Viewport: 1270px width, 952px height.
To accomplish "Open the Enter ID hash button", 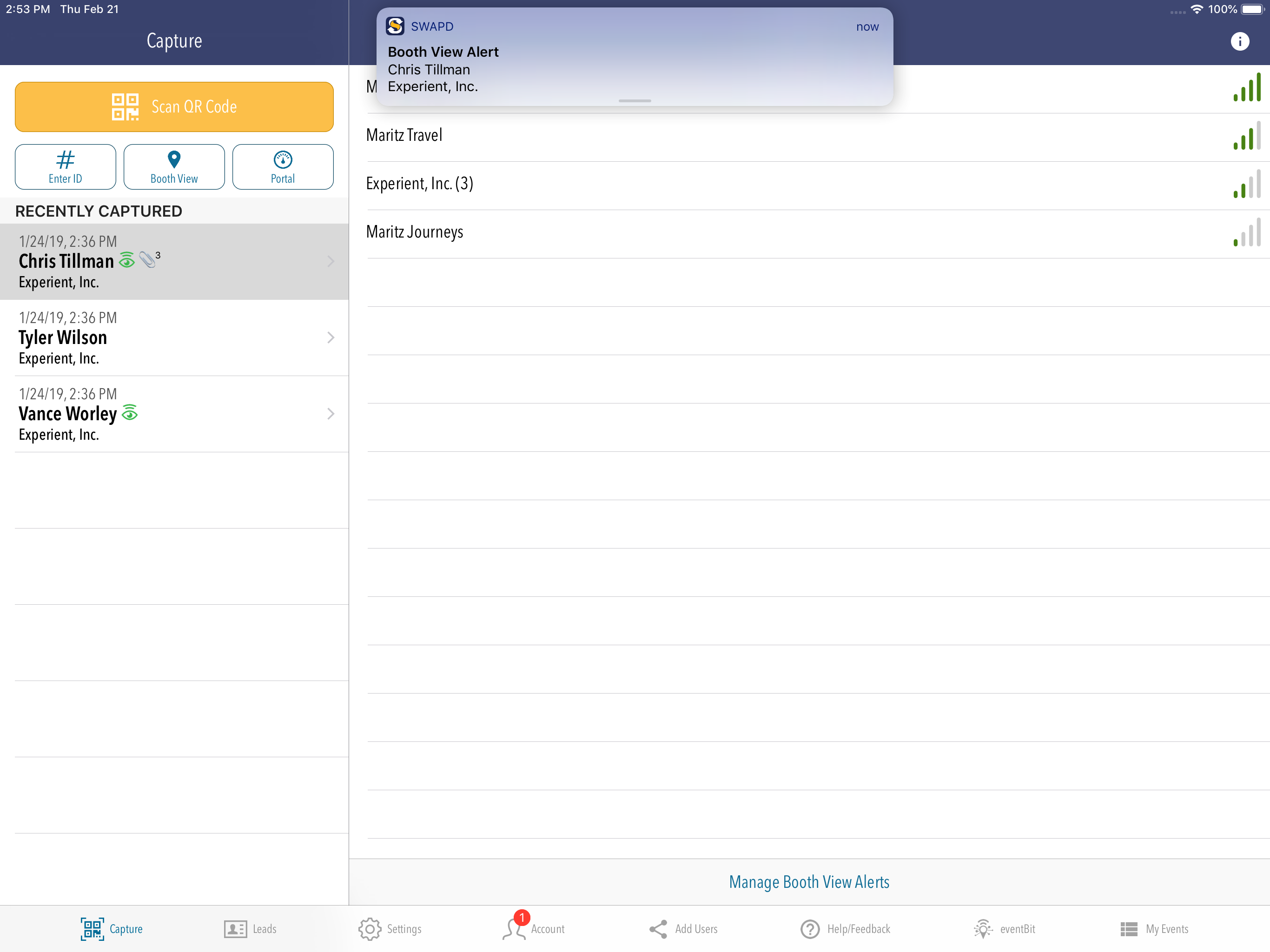I will click(x=65, y=166).
